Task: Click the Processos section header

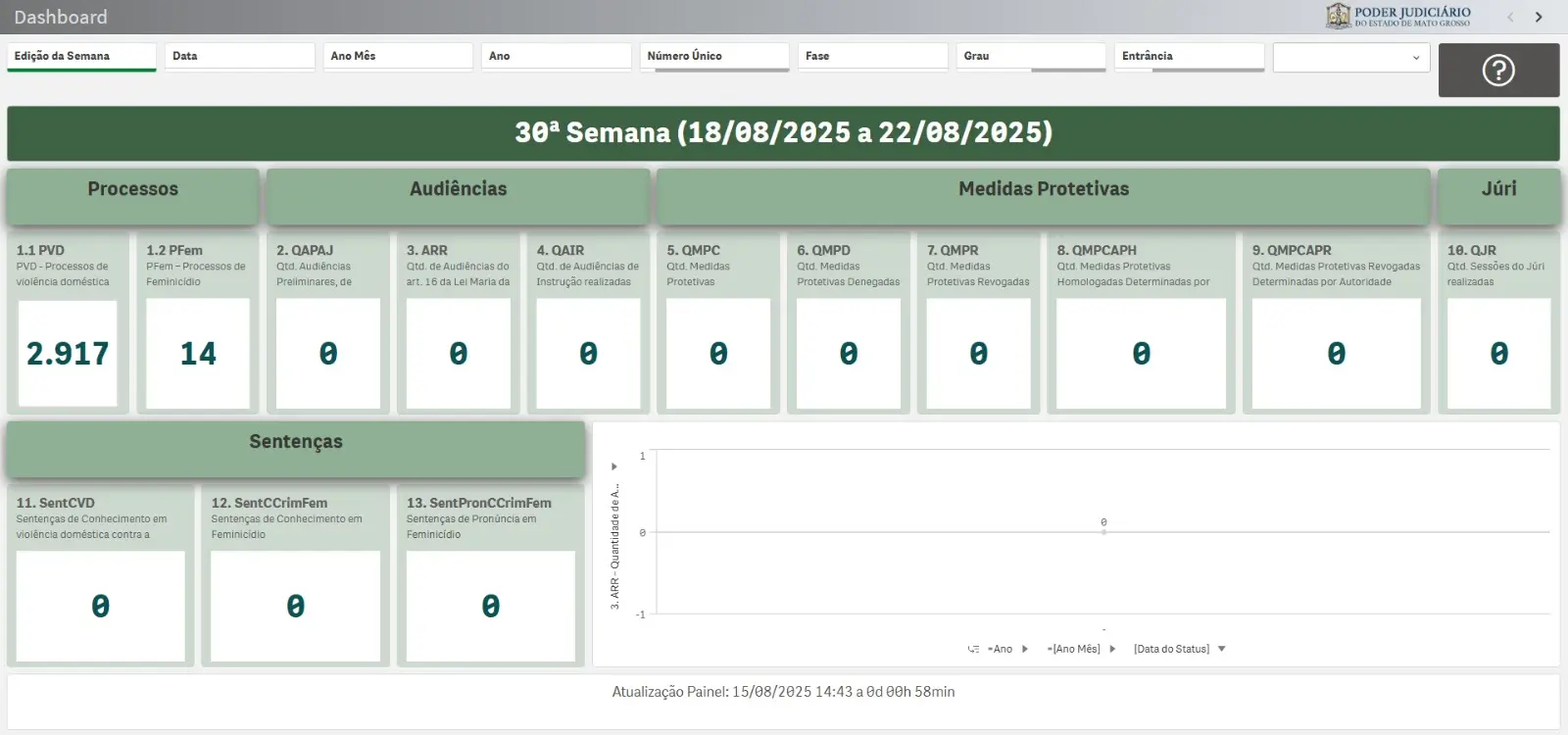Action: 133,189
